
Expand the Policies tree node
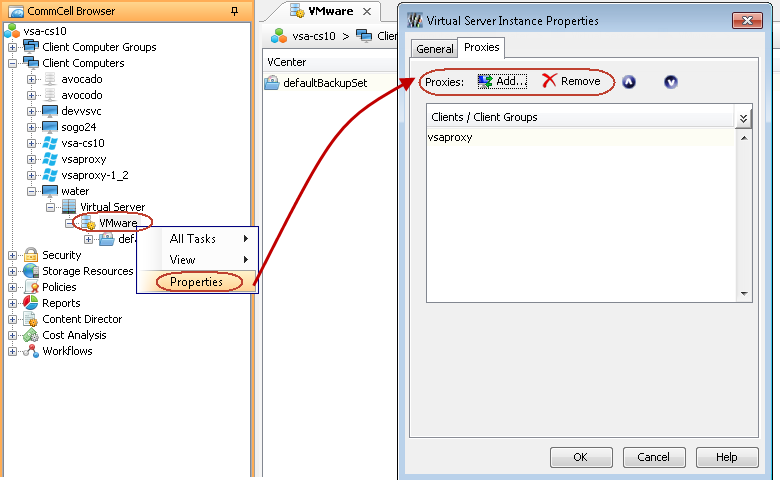click(x=12, y=287)
